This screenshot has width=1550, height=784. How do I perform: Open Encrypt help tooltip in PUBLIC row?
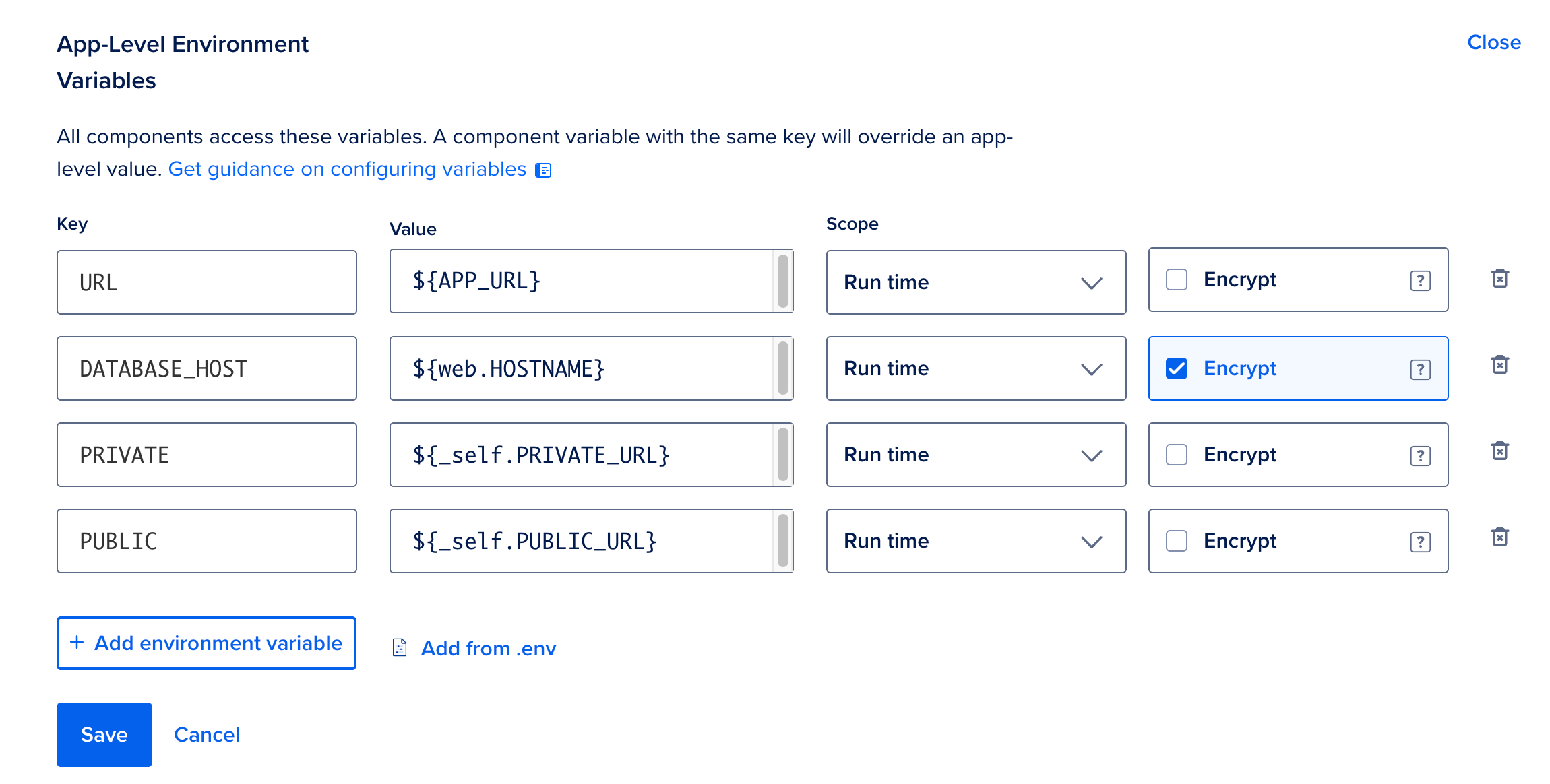[1420, 541]
